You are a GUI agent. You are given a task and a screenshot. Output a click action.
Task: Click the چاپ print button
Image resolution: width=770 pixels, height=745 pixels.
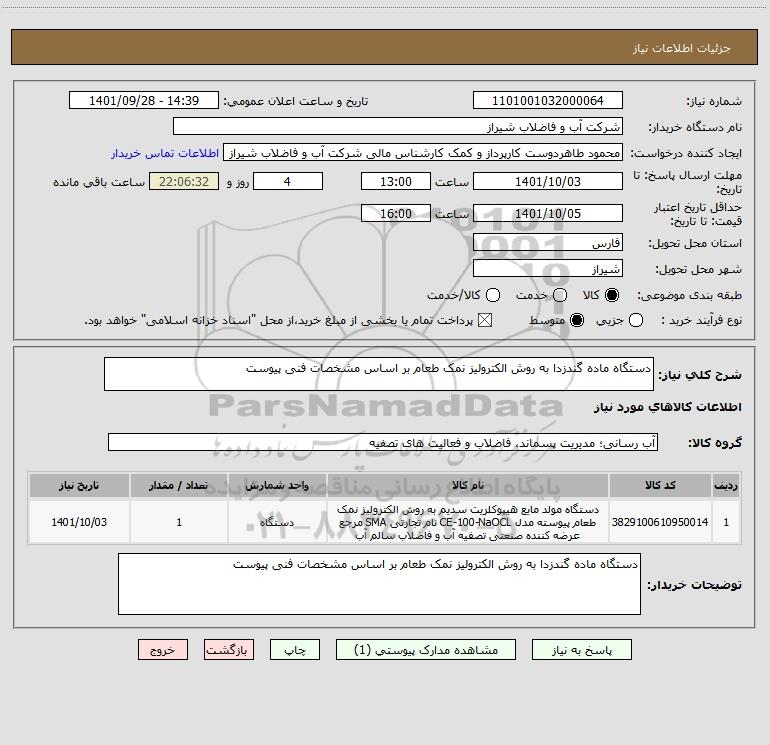click(x=295, y=650)
